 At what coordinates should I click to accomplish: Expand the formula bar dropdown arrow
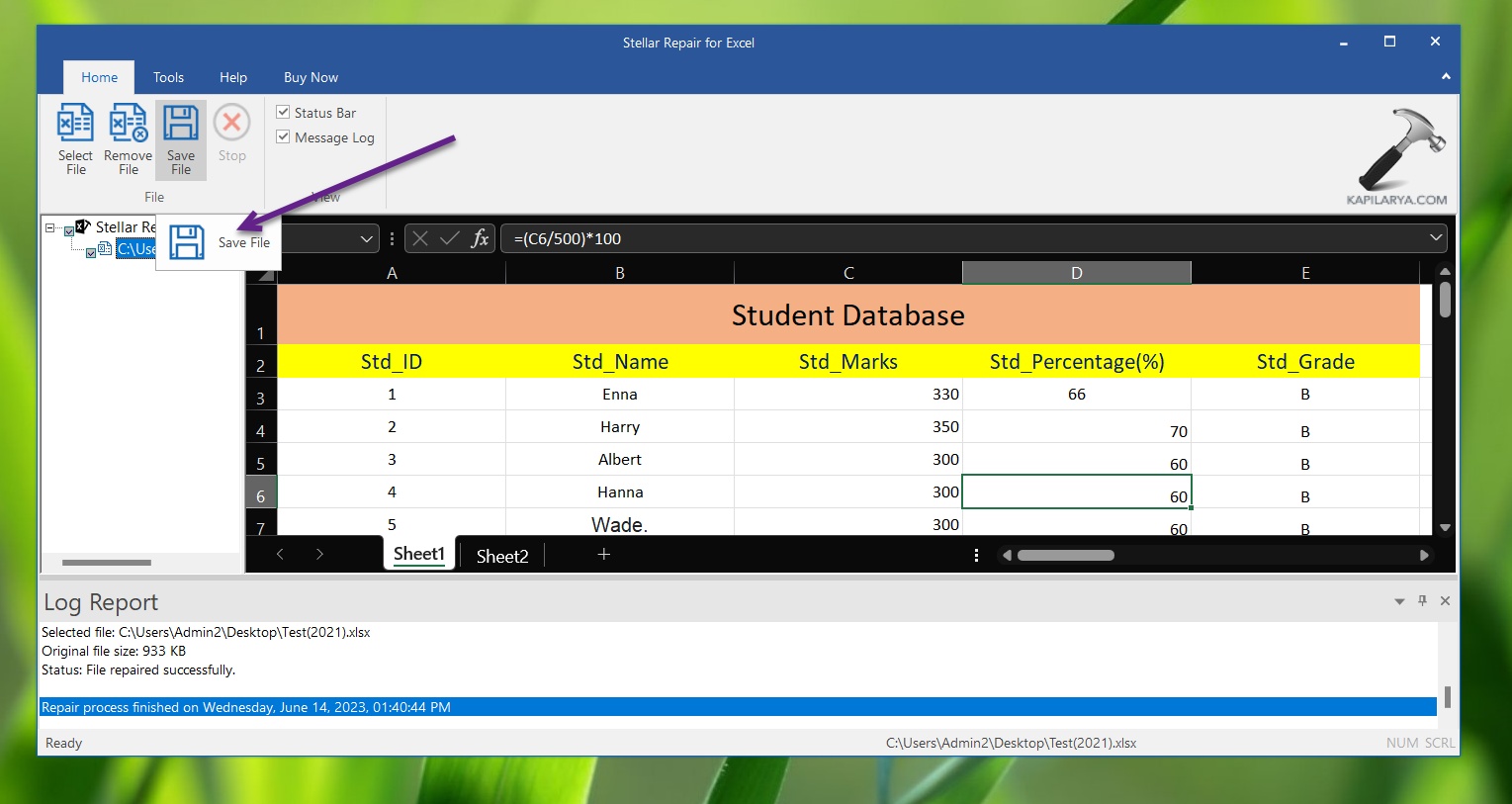pyautogui.click(x=1435, y=238)
